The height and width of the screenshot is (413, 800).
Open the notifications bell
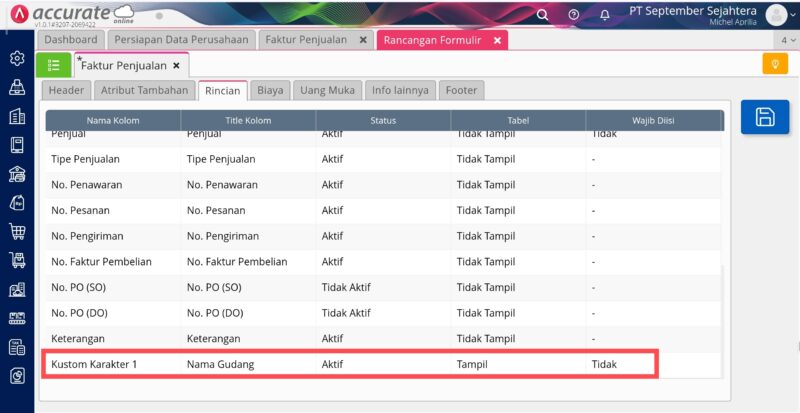click(x=604, y=15)
